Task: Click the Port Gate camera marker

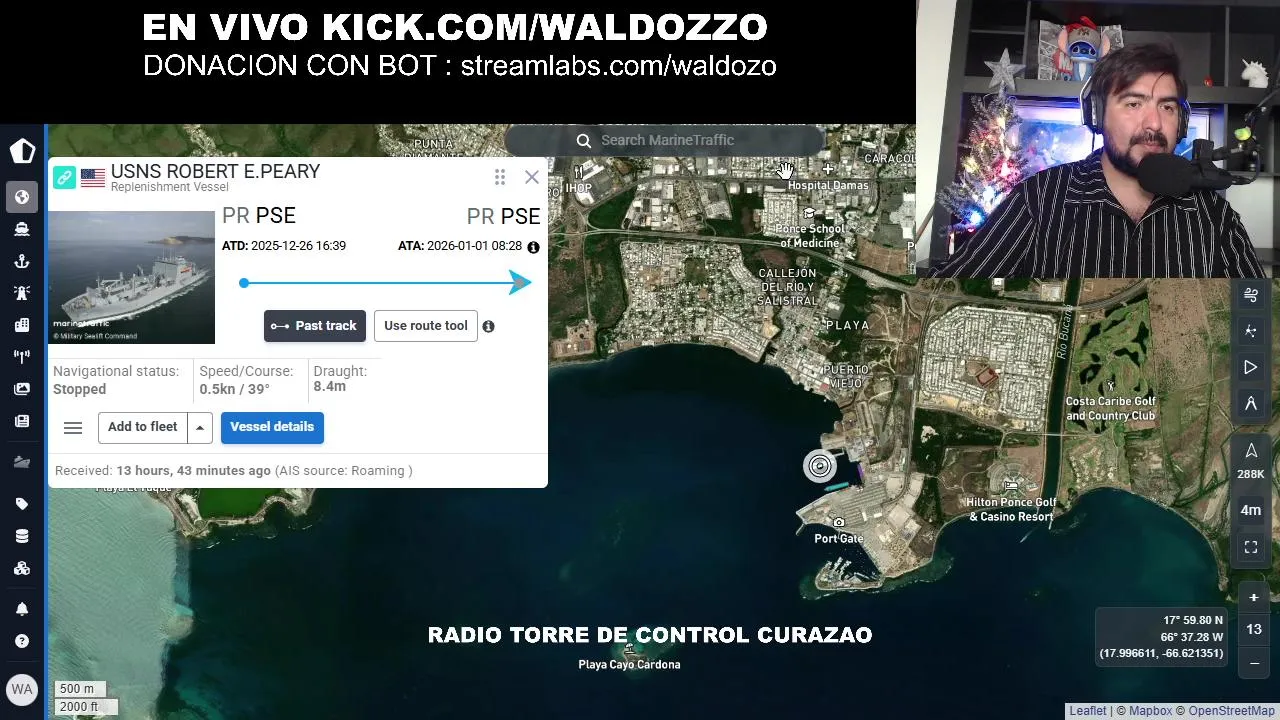Action: tap(838, 523)
